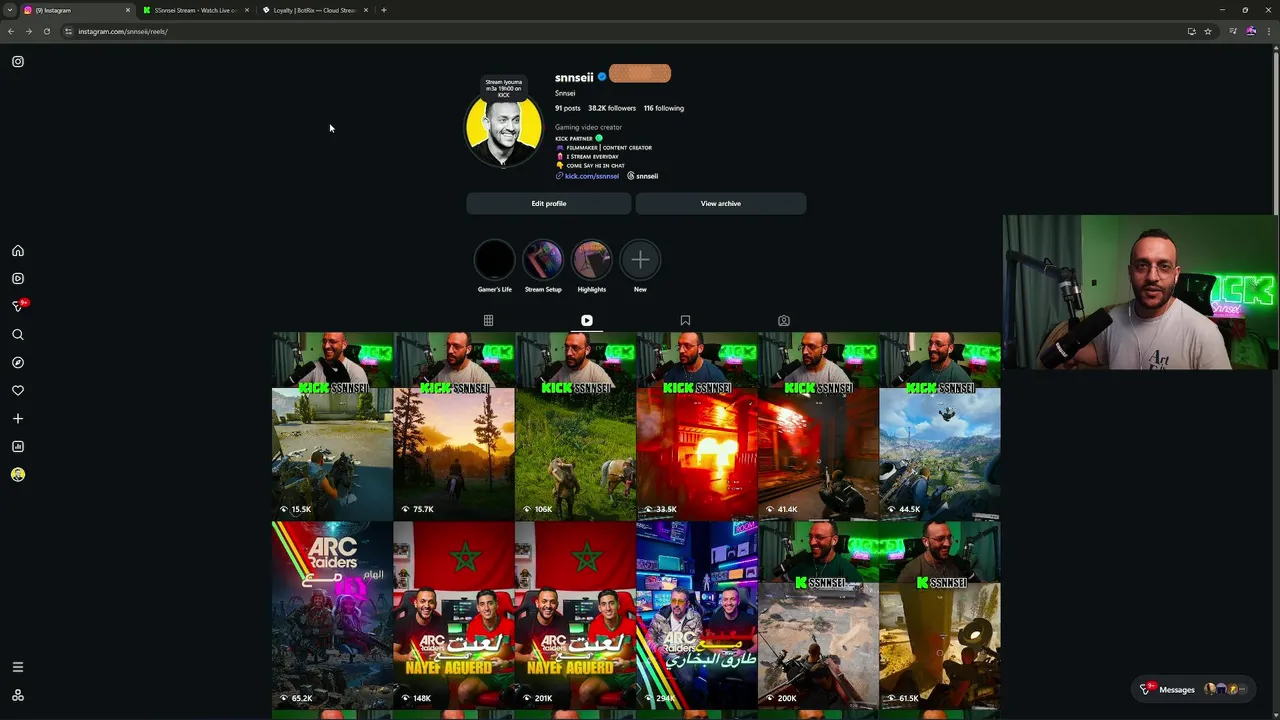Open the tab search dropdown arrow
1280x720 pixels.
9,10
